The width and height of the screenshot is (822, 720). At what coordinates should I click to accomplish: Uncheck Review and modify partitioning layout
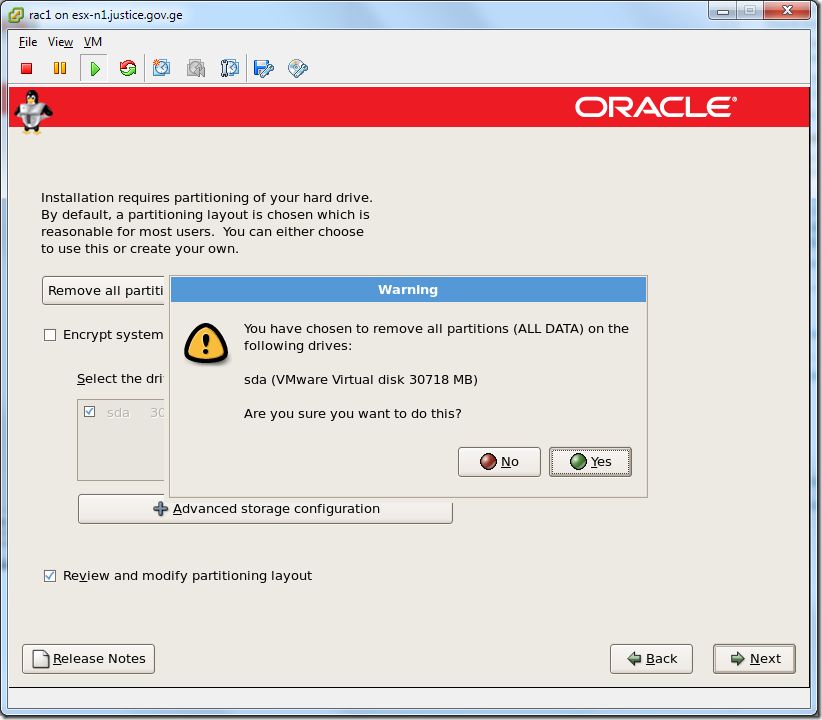[50, 575]
